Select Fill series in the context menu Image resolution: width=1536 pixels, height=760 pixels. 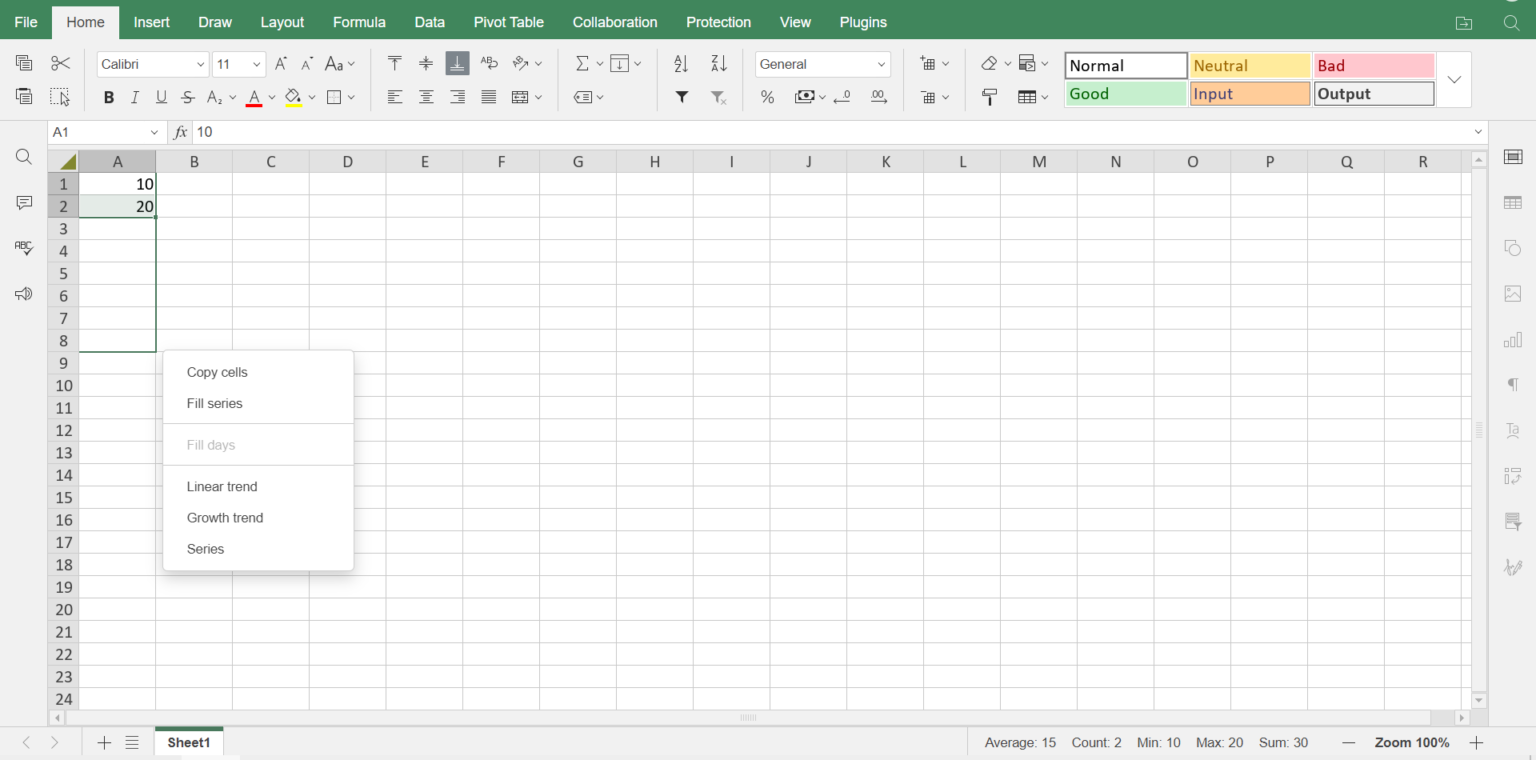[x=214, y=403]
